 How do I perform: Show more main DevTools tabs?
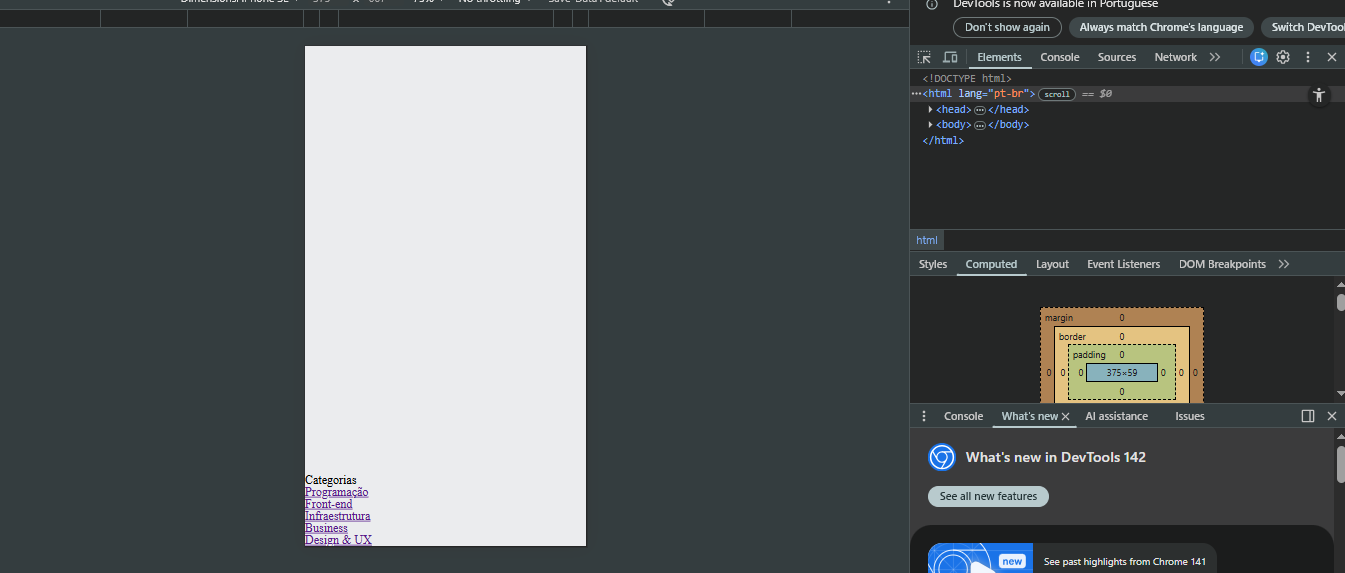[x=1215, y=57]
